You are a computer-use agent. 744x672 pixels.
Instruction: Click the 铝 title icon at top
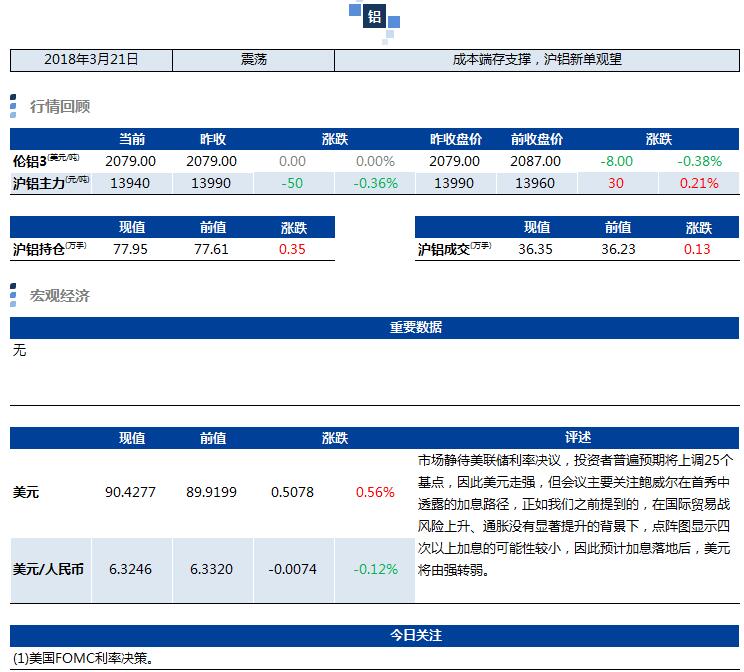coord(374,17)
